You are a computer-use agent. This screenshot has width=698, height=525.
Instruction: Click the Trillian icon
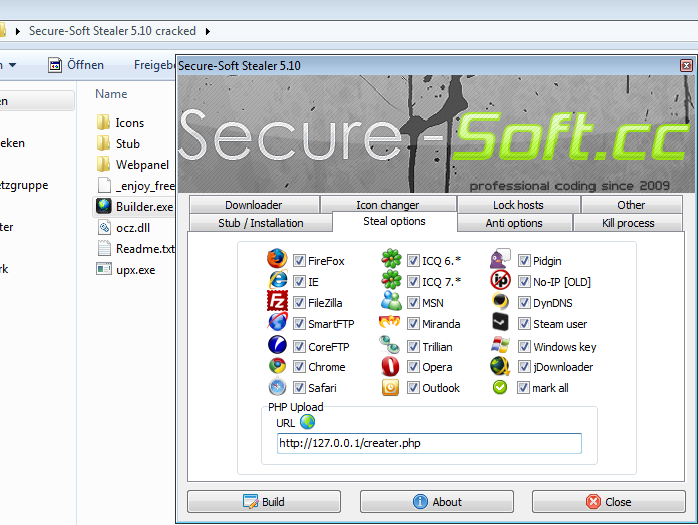[390, 345]
